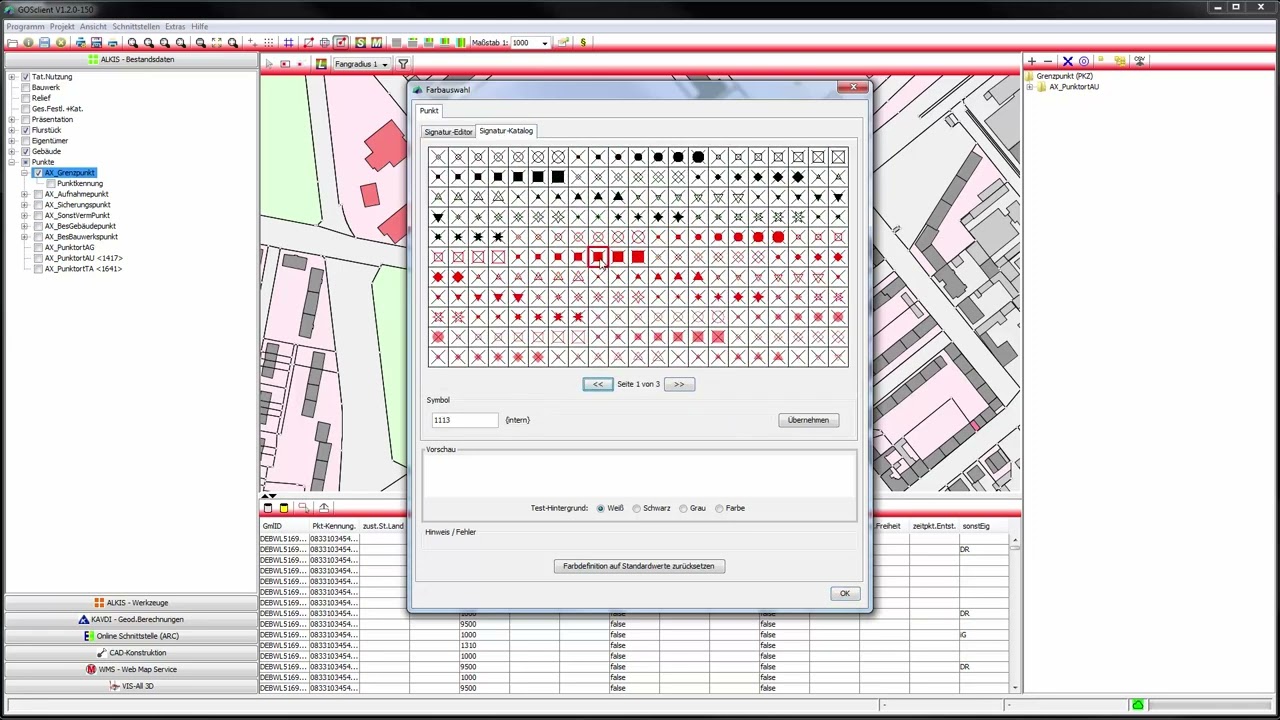Click the CSV export icon in right panel
Screen dimensions: 1280x720
(1139, 61)
